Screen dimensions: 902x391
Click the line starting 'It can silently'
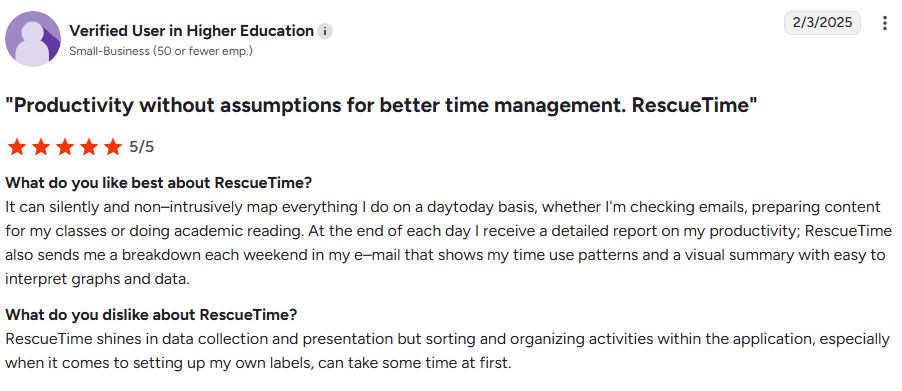point(443,206)
